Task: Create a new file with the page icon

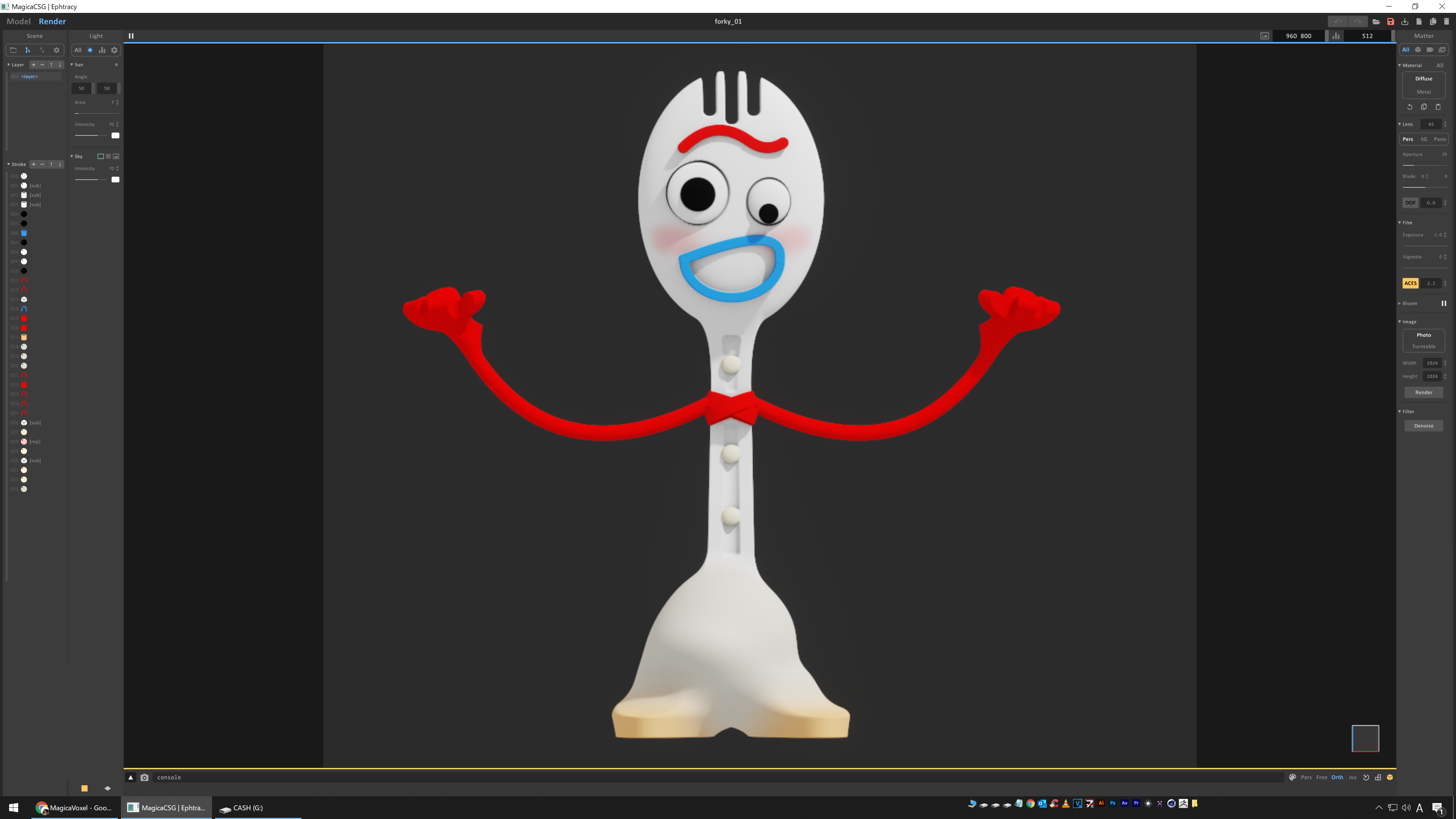Action: point(1419,22)
